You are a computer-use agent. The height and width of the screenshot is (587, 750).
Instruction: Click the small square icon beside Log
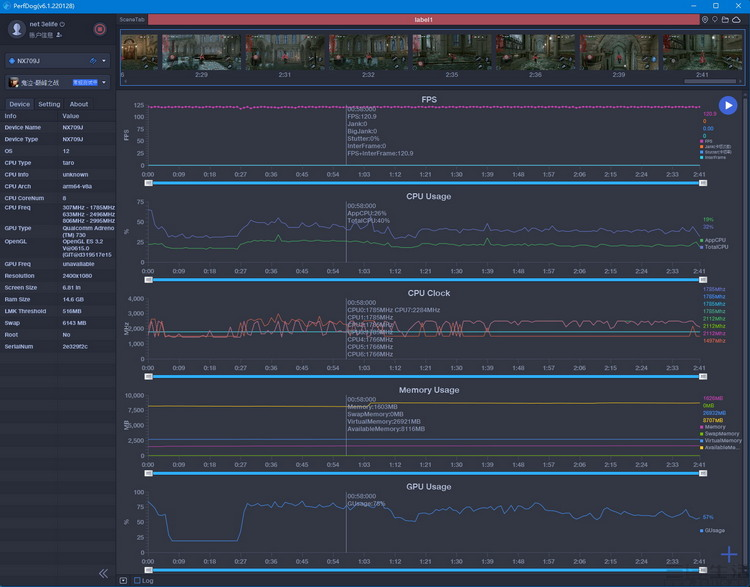123,580
